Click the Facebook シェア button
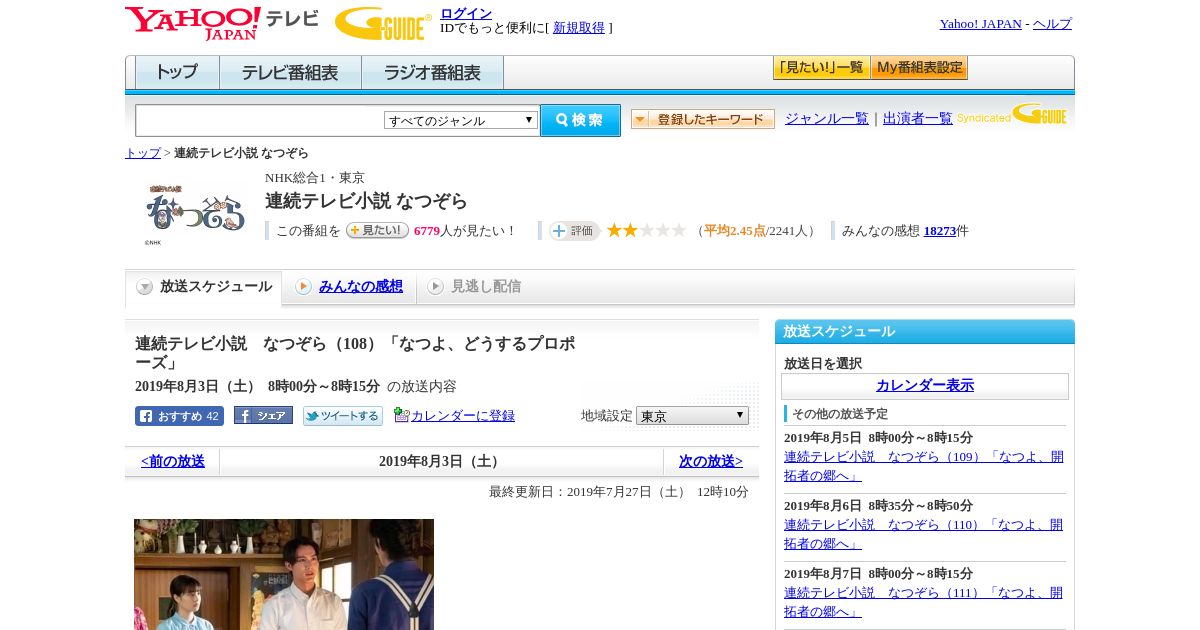The width and height of the screenshot is (1200, 630). click(263, 415)
